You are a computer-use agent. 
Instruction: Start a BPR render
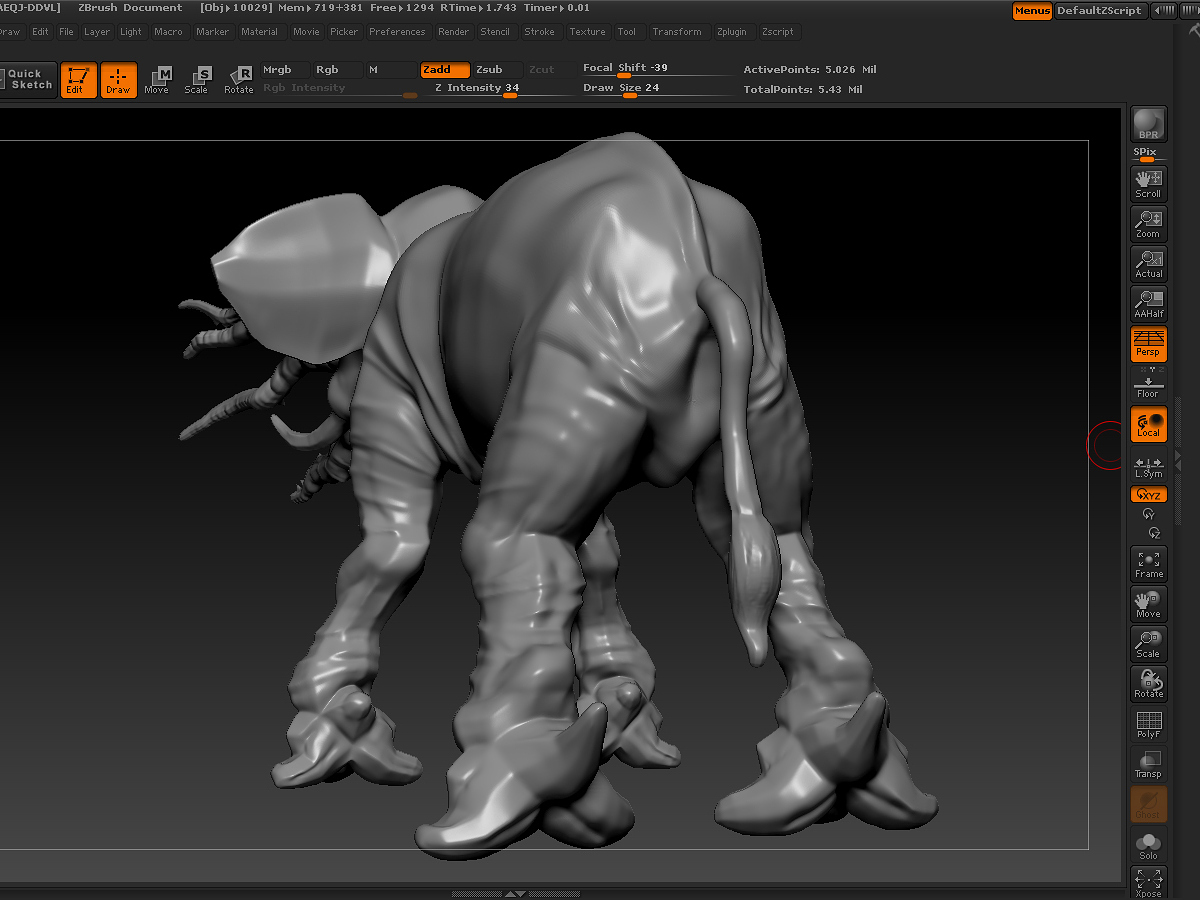point(1149,124)
